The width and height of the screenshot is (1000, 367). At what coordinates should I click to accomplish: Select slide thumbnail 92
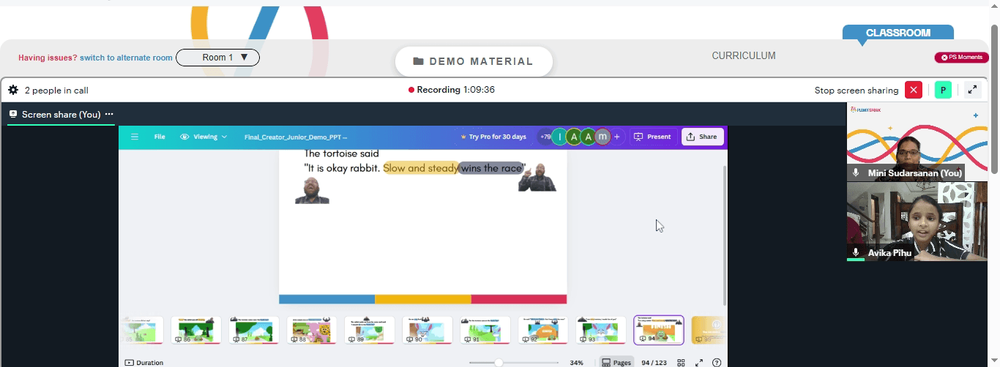pos(543,331)
